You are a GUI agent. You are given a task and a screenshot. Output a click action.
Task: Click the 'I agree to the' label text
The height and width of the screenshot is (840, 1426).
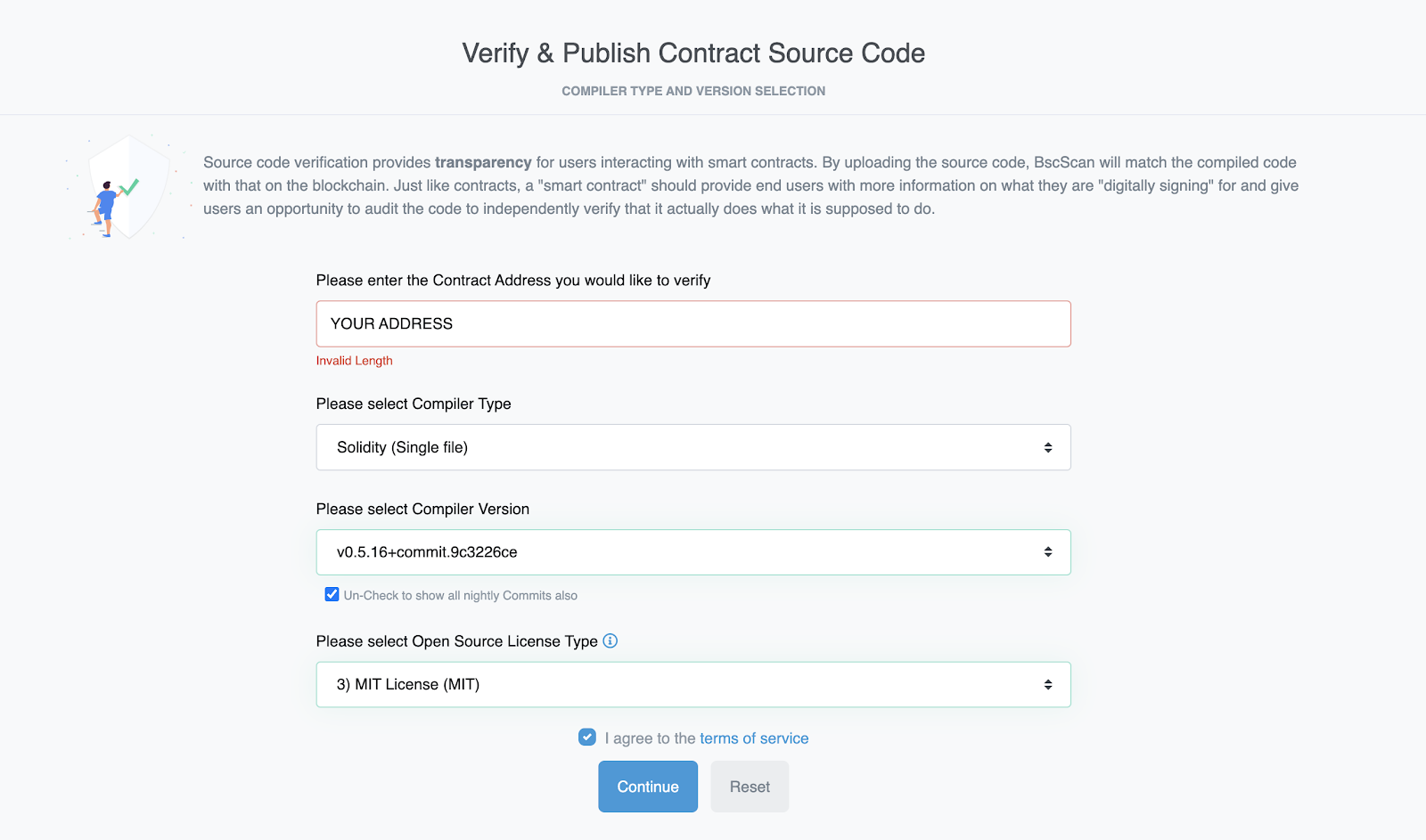coord(651,738)
